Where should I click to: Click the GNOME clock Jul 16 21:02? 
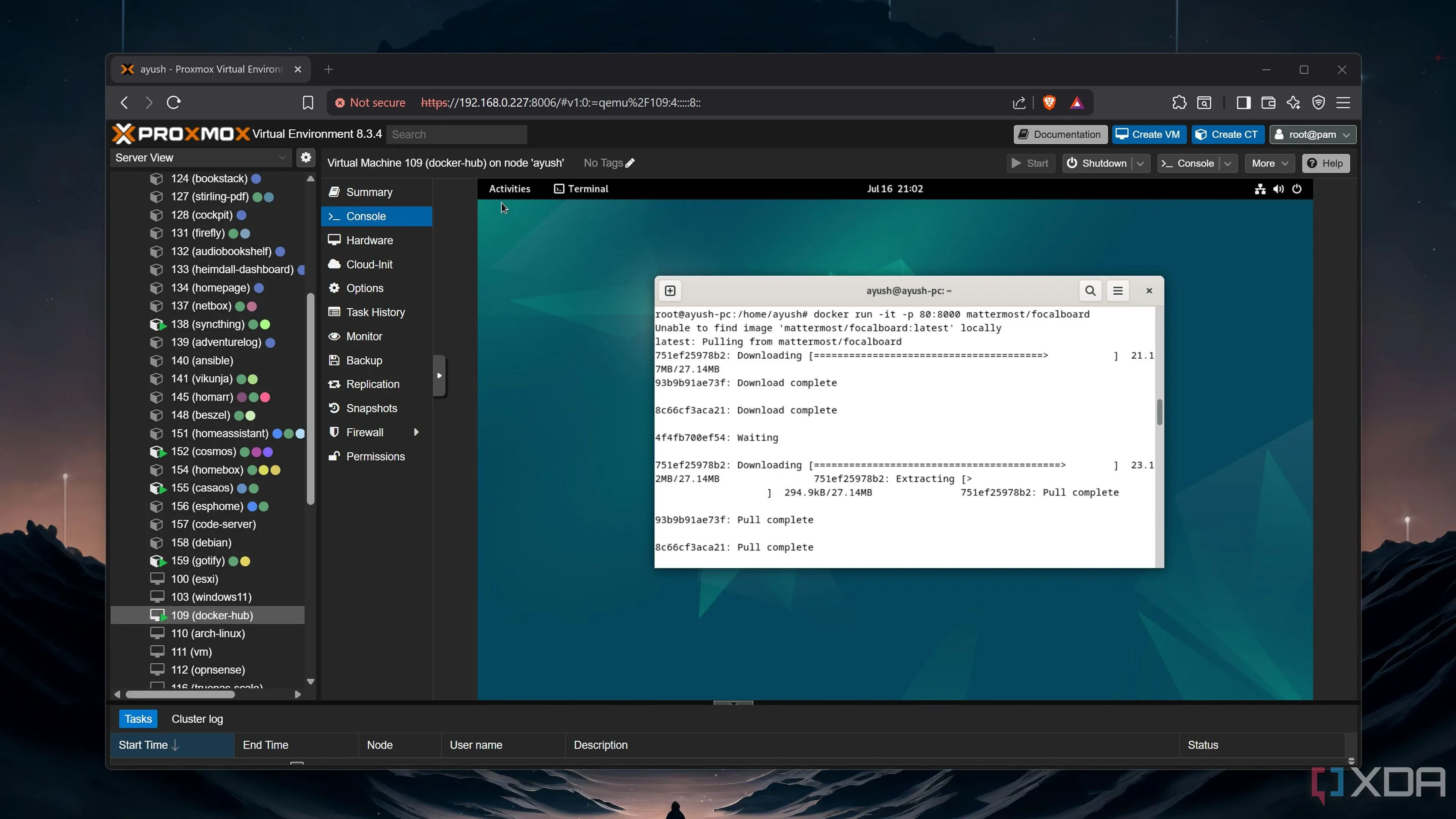click(x=895, y=189)
